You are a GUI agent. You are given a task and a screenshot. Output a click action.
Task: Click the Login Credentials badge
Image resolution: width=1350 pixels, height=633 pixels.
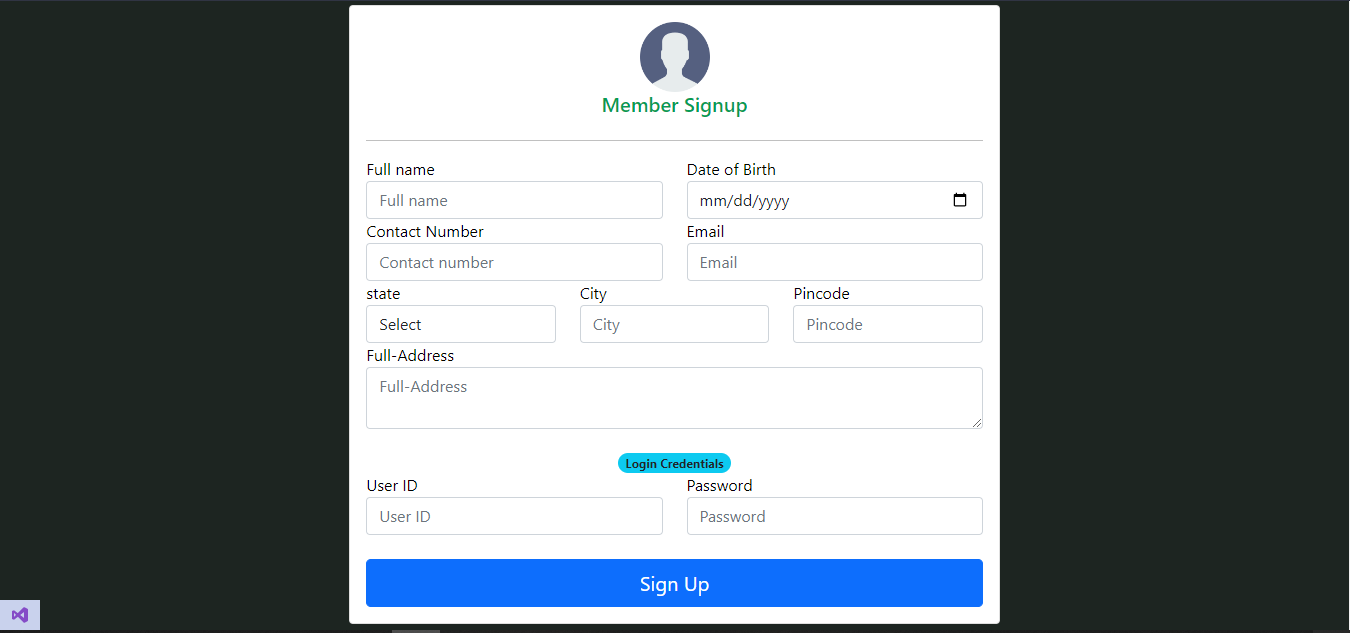pos(674,462)
